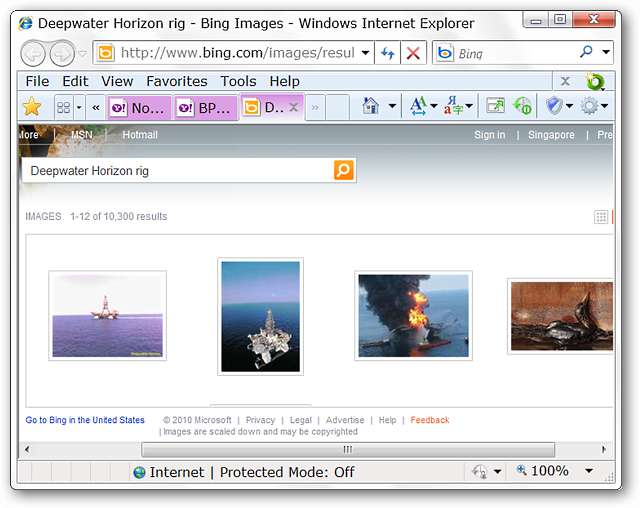640x508 pixels.
Task: Click the Safety shield icon
Action: tap(554, 106)
